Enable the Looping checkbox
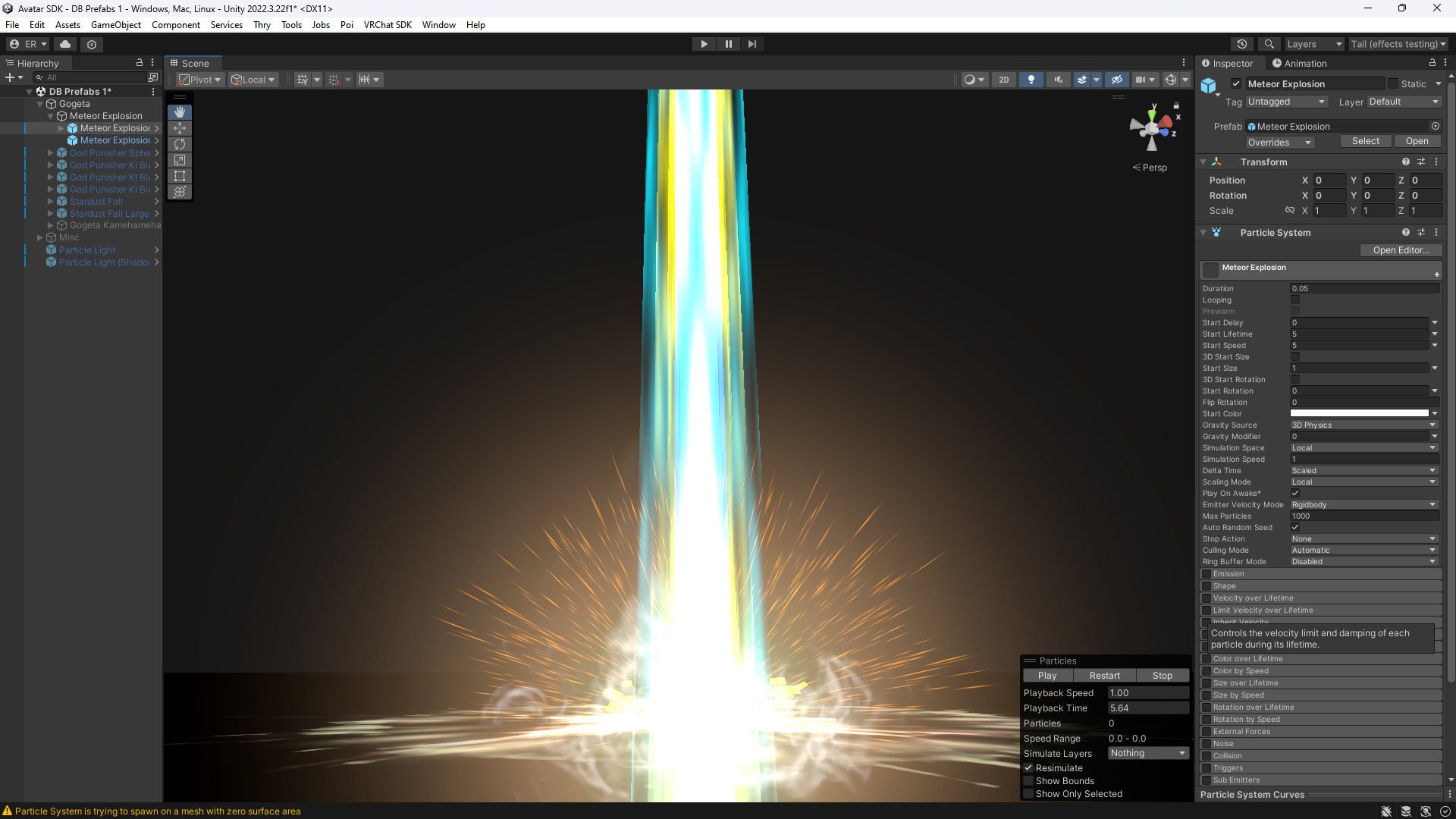1456x819 pixels. point(1295,300)
